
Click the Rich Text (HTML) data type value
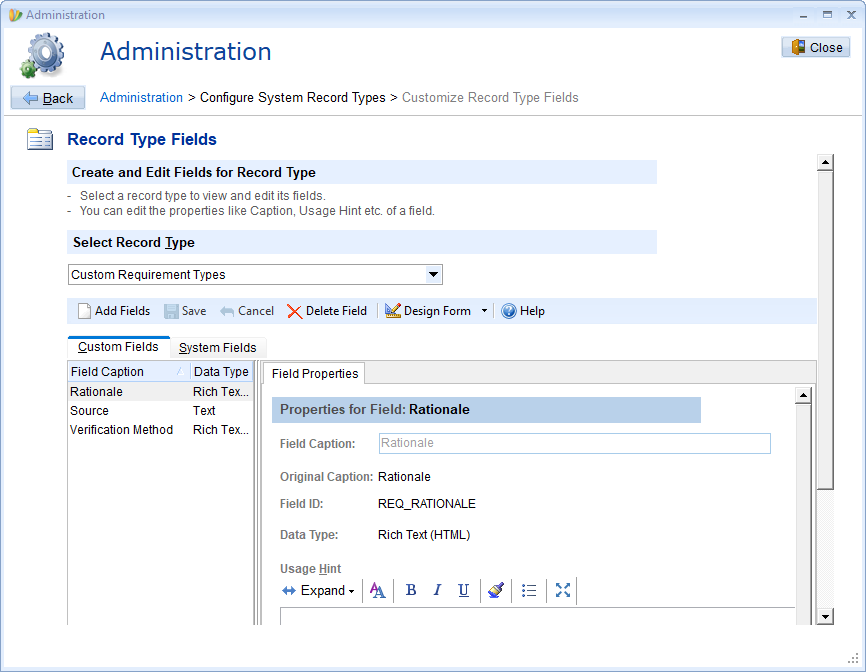[424, 535]
